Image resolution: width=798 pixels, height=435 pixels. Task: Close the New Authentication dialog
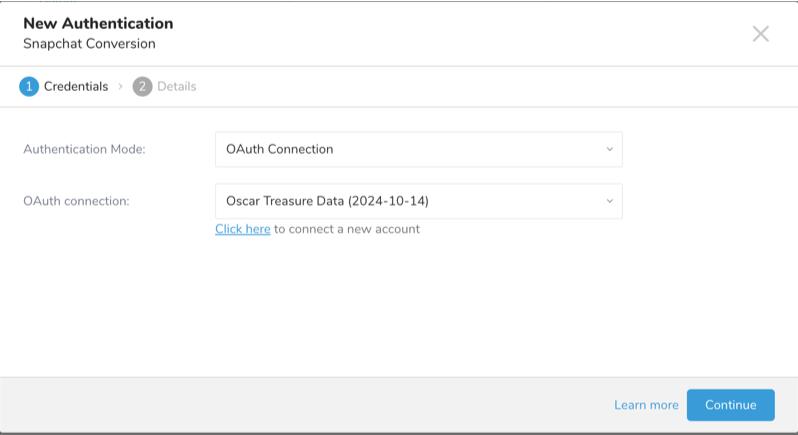pos(761,34)
